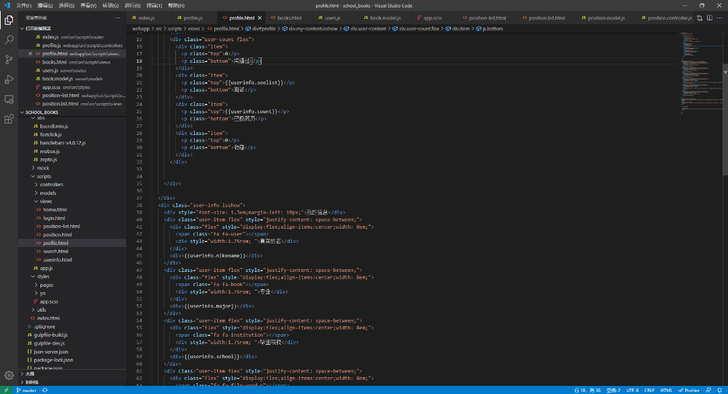
Task: Change indentation via Spaces: 2 status item
Action: (x=613, y=390)
